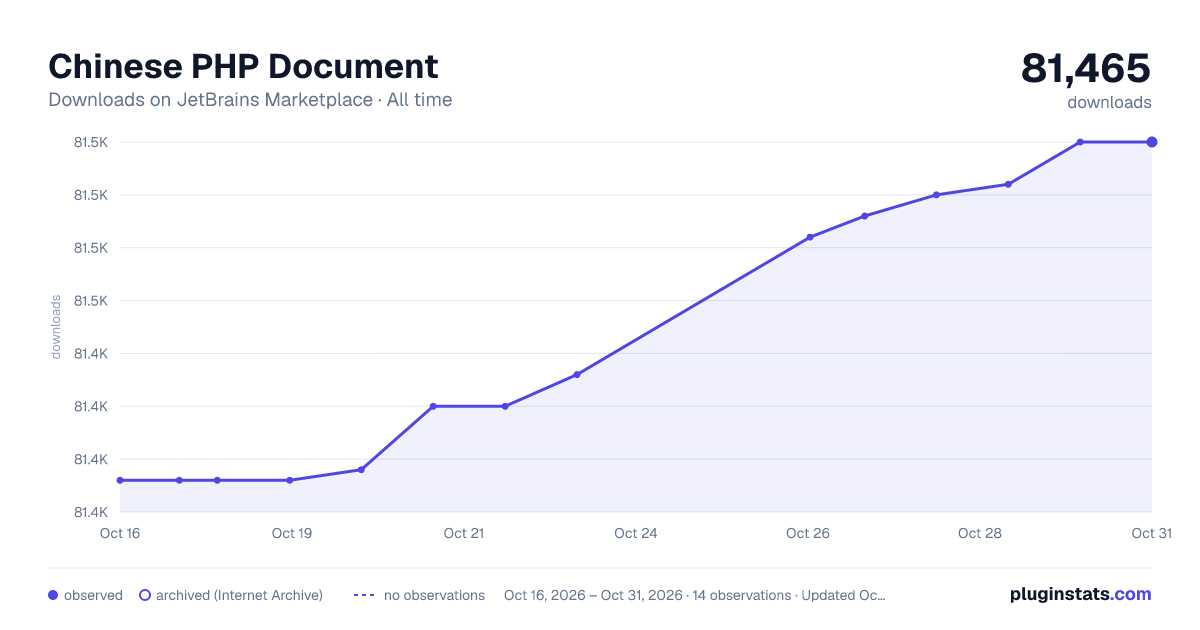The width and height of the screenshot is (1200, 630).
Task: Select the data point above Oct 26
Action: pos(810,237)
